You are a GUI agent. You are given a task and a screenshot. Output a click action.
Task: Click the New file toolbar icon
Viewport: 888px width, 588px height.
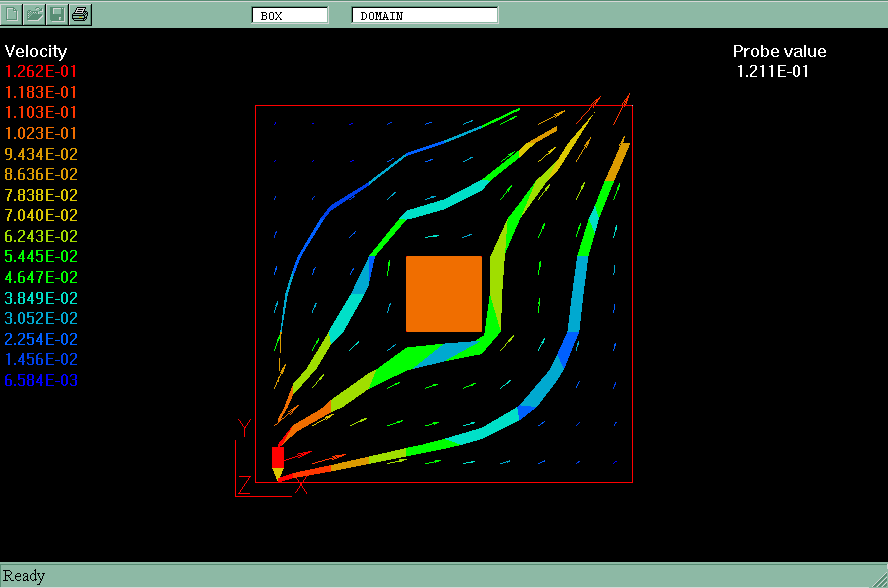pyautogui.click(x=13, y=14)
